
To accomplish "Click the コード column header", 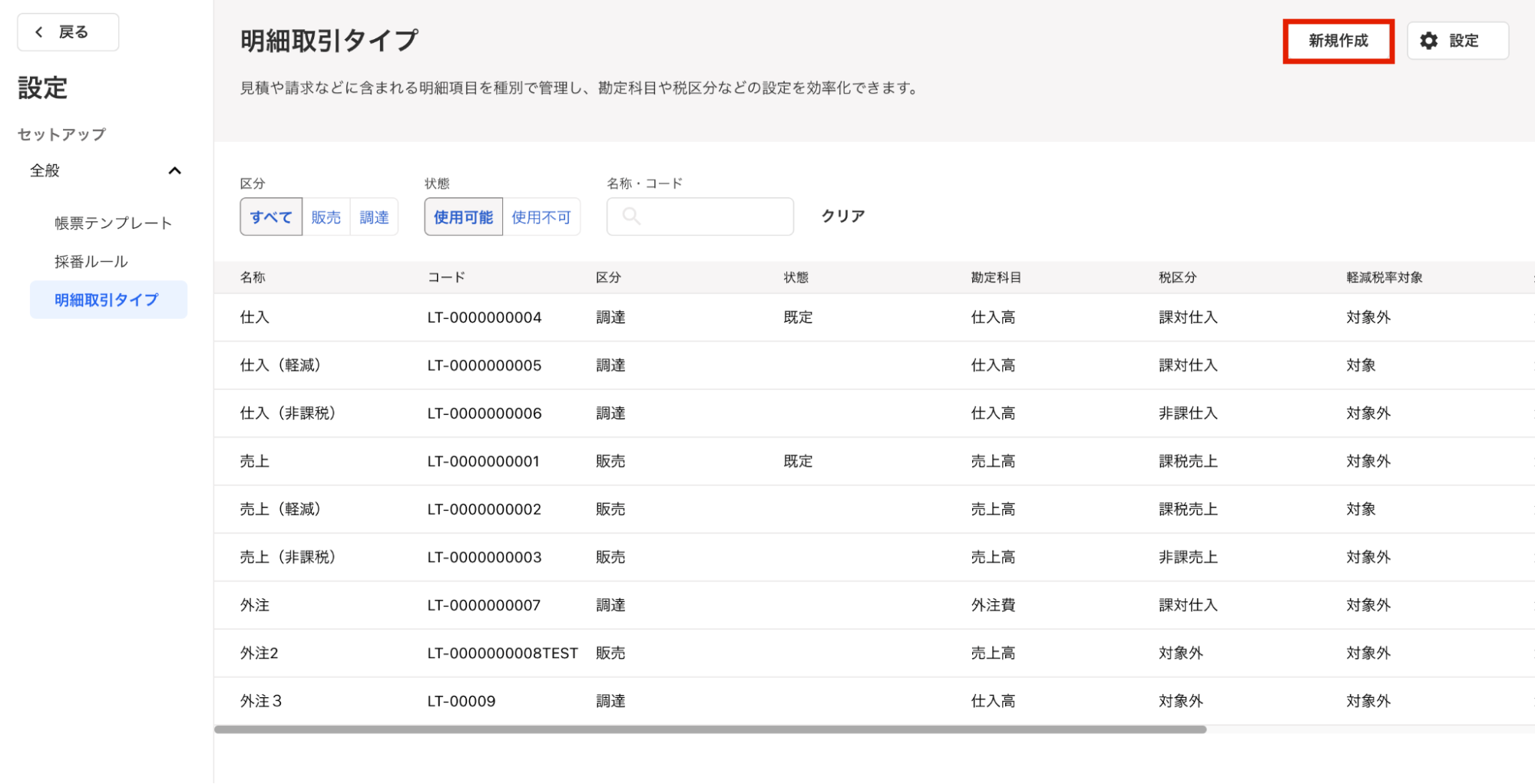I will 446,277.
